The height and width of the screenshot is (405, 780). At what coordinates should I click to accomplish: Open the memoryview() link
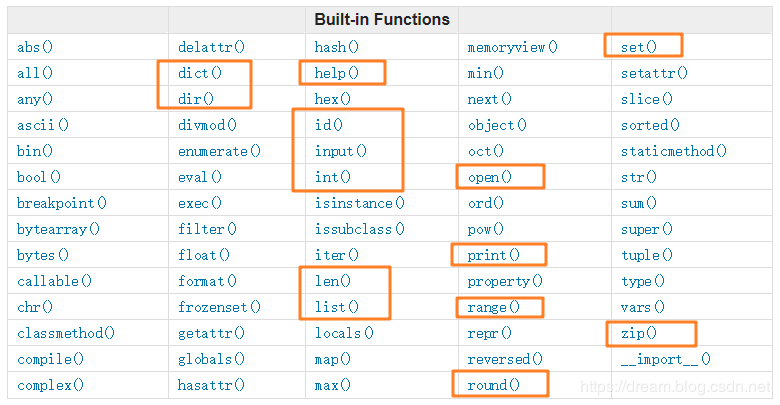[x=512, y=47]
